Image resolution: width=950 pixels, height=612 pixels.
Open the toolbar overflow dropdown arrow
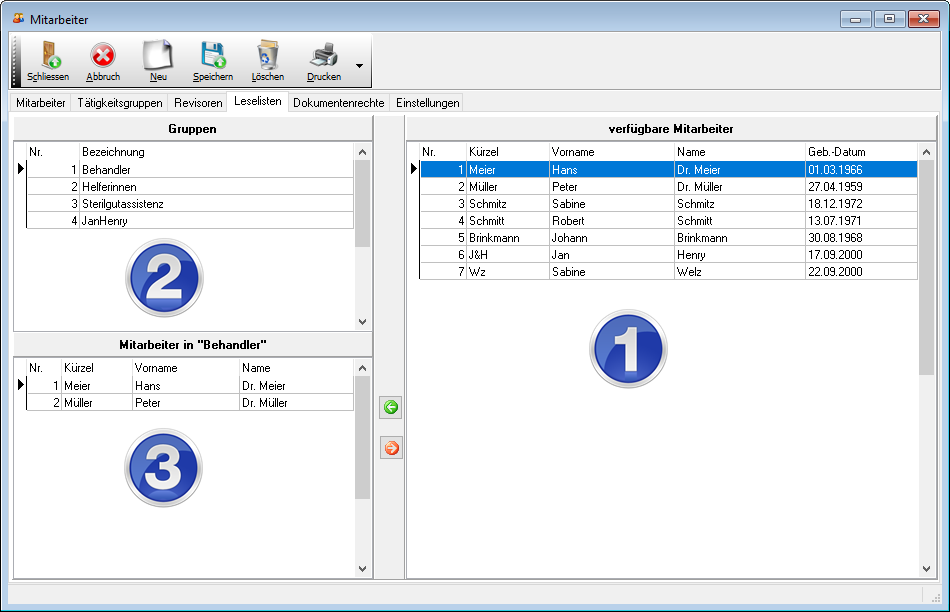(x=359, y=67)
